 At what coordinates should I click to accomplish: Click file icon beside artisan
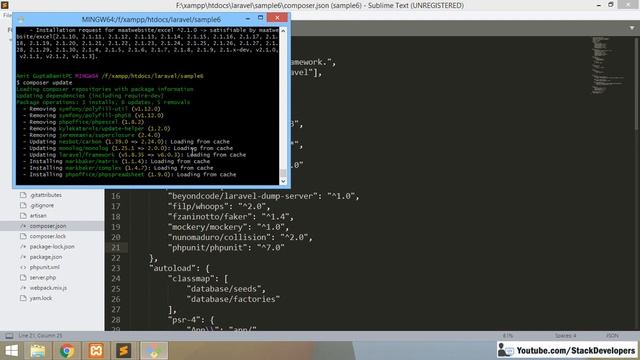tap(23, 216)
